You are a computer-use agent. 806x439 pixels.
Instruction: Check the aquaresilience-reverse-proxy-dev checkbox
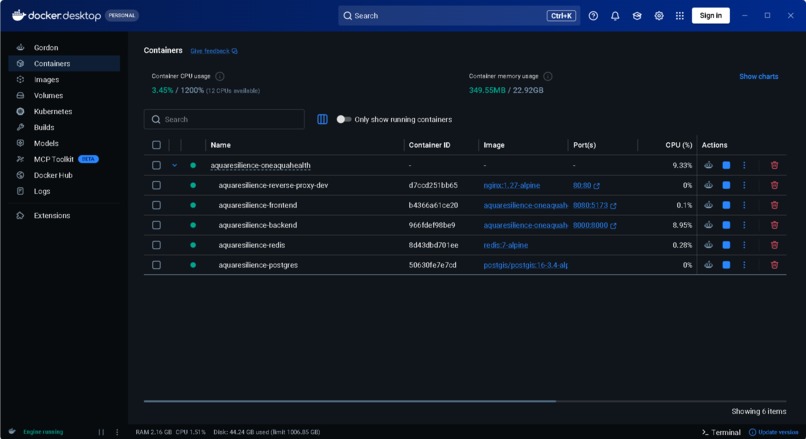(x=156, y=185)
